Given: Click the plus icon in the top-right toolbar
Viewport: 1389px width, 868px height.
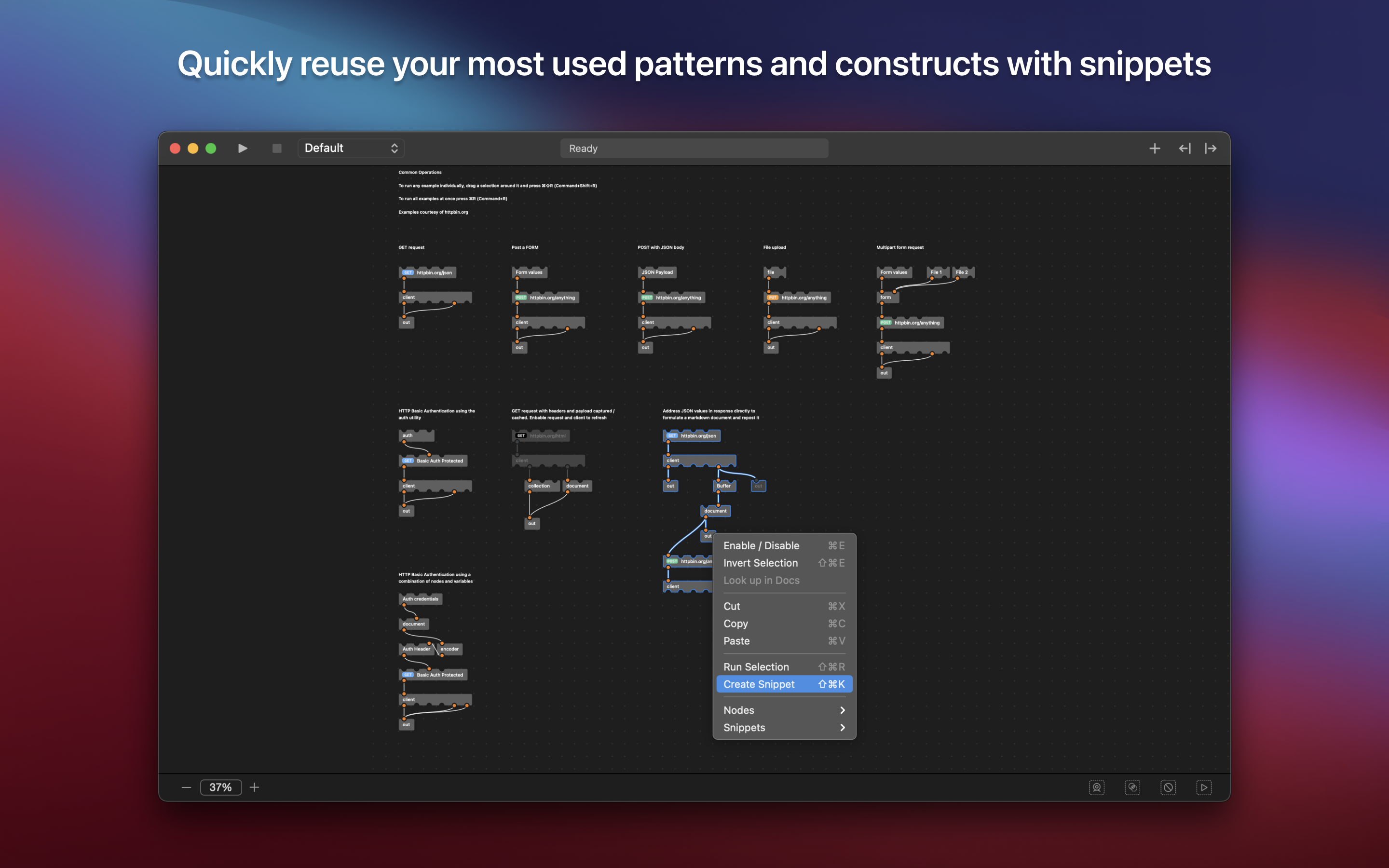Looking at the screenshot, I should (x=1154, y=149).
